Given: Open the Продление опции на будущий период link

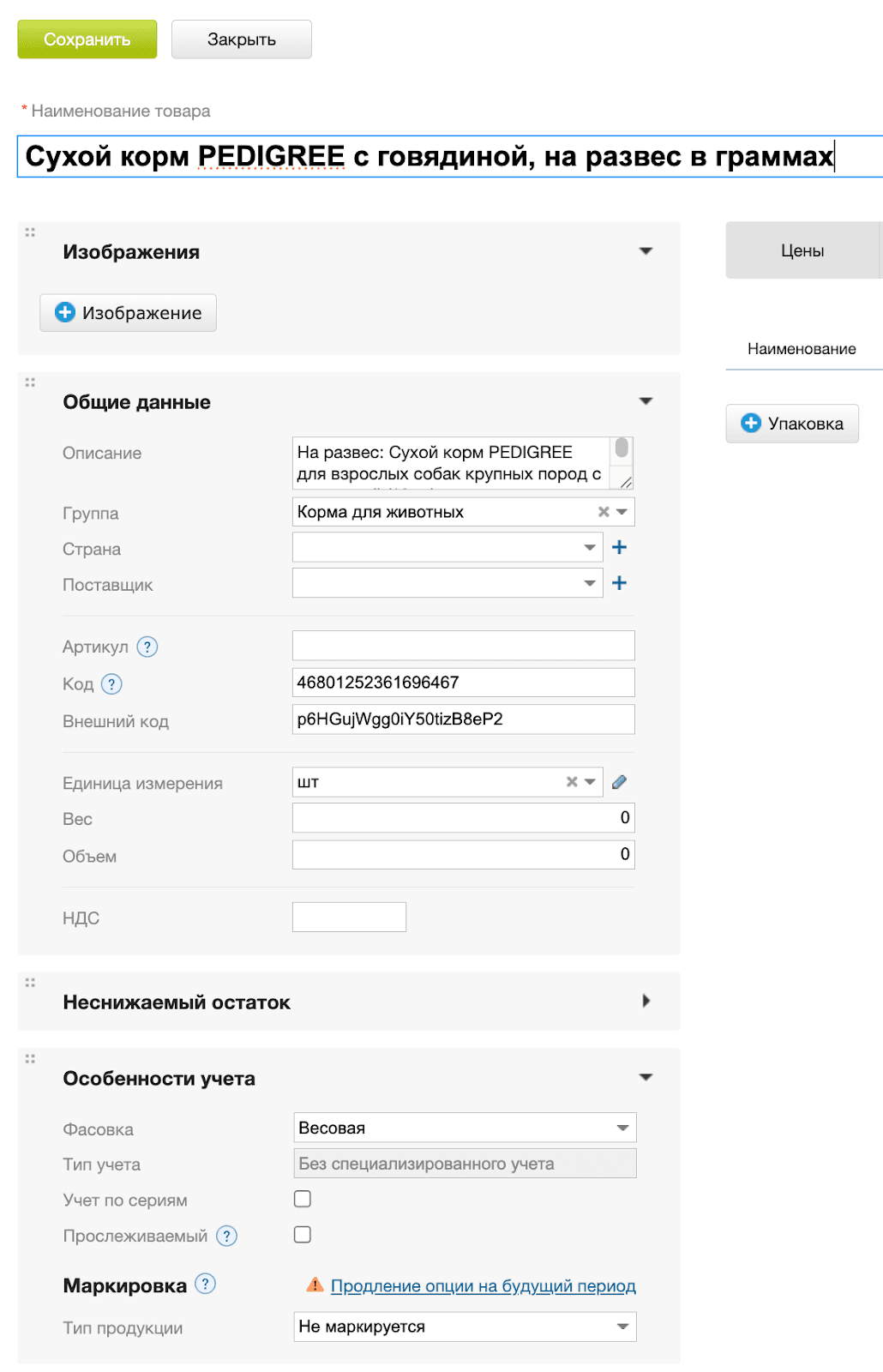Looking at the screenshot, I should (x=484, y=1286).
